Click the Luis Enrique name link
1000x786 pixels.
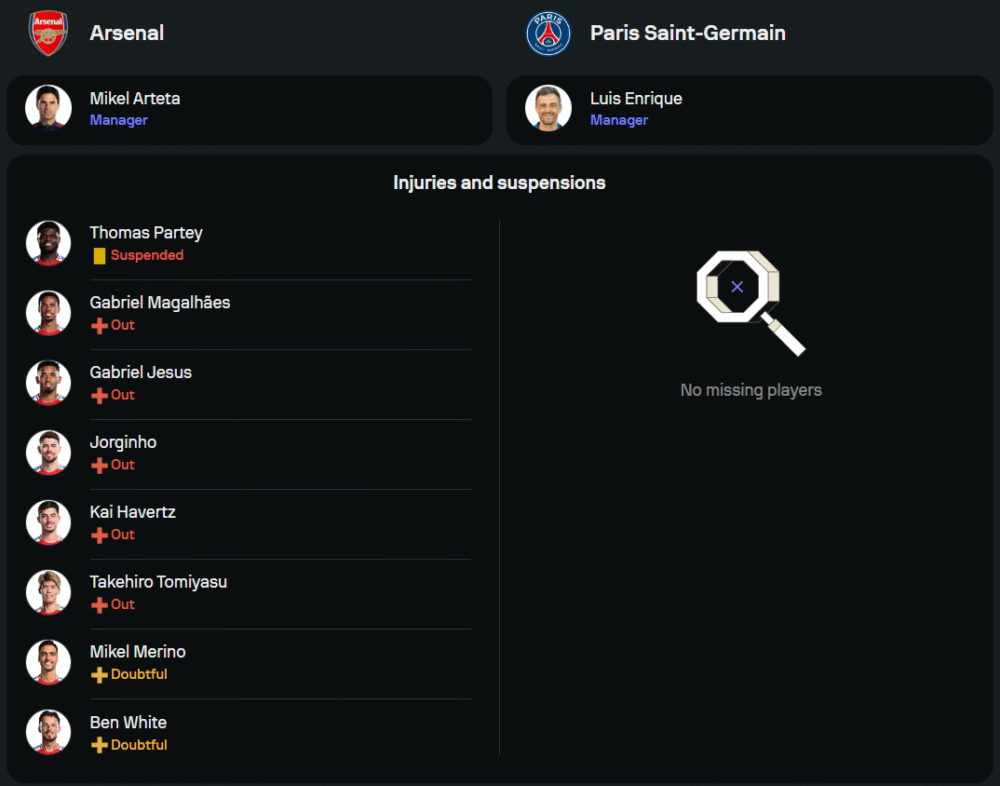[x=636, y=98]
